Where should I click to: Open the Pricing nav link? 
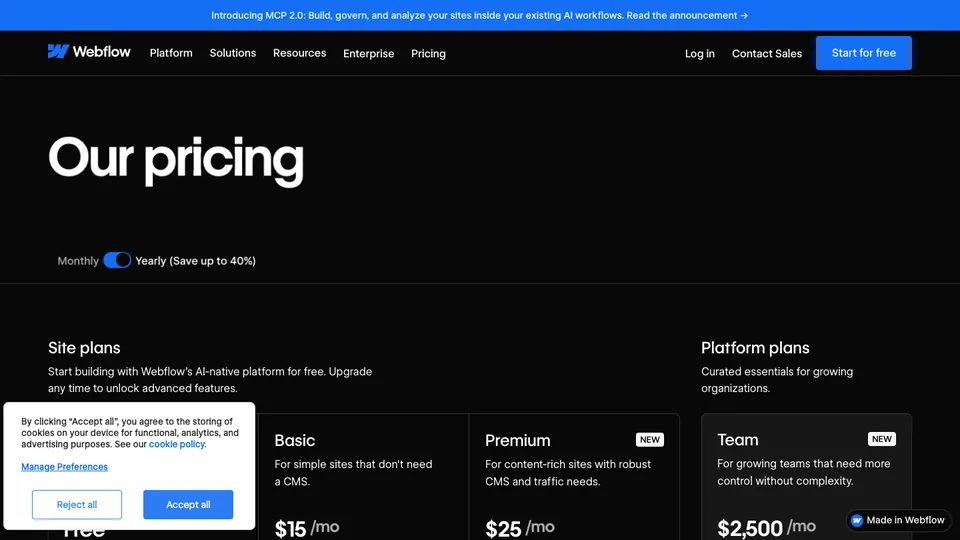click(429, 54)
